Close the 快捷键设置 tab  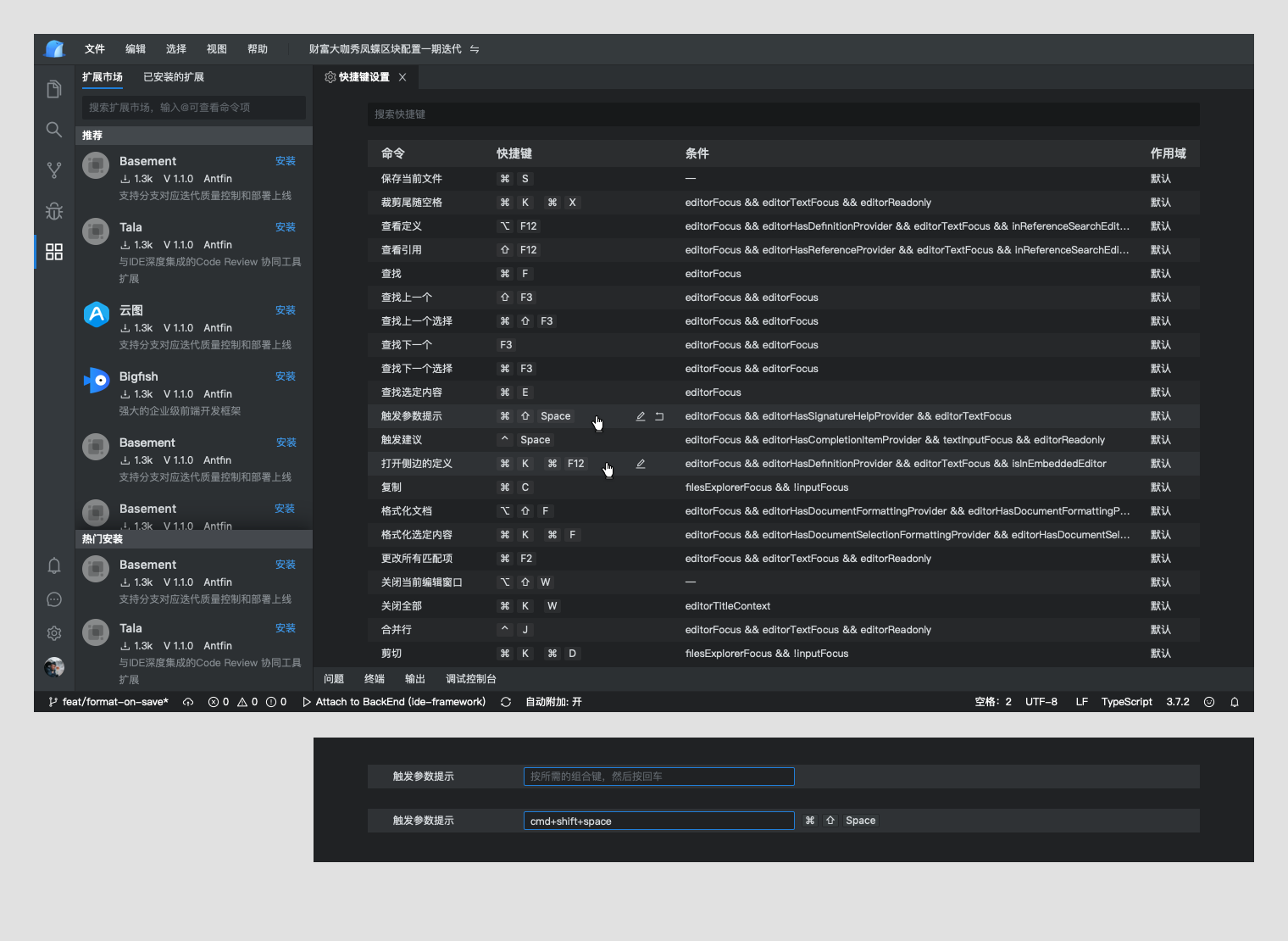point(402,77)
